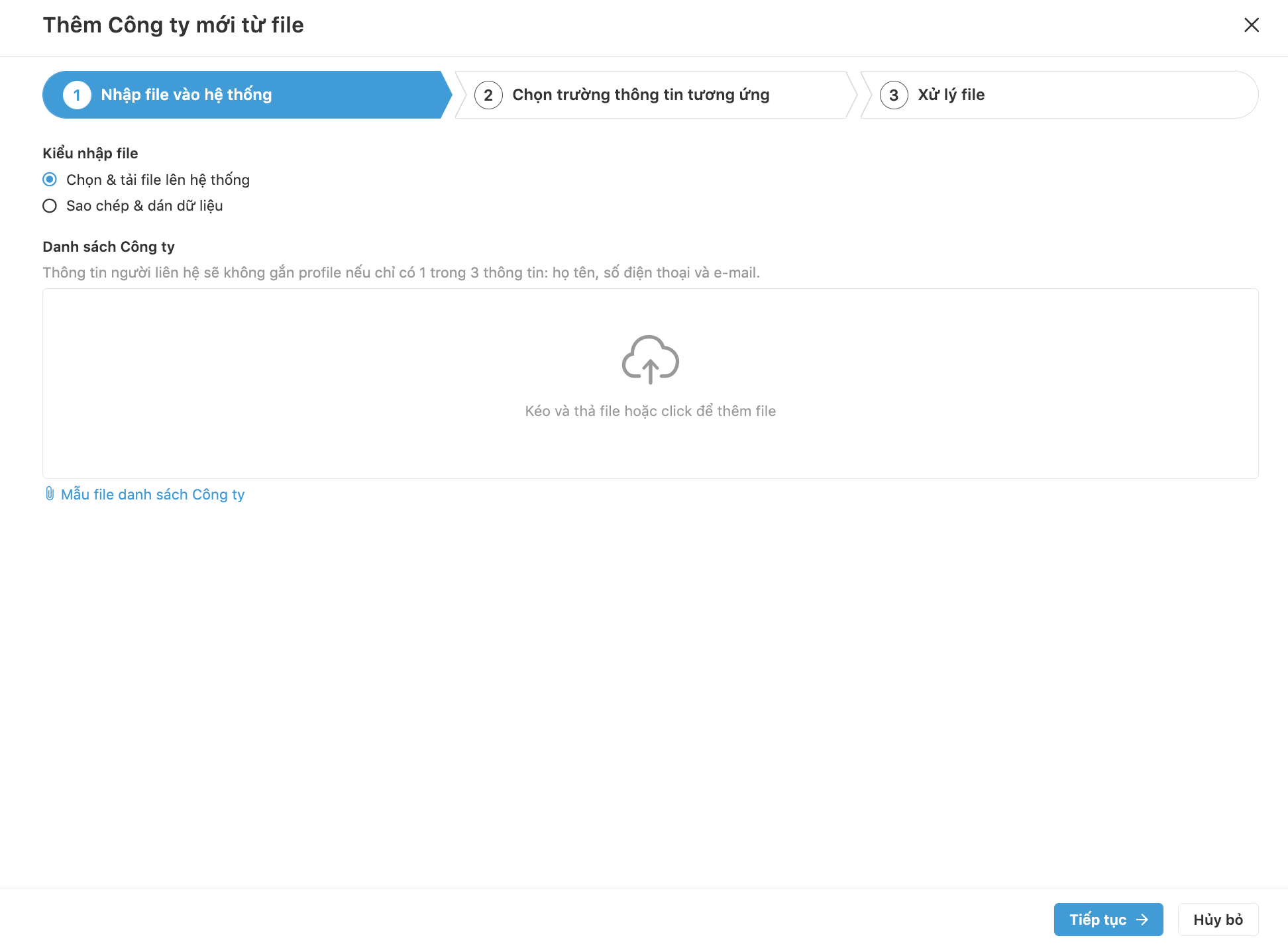Click the paperclip attachment icon
The height and width of the screenshot is (946, 1288).
coord(50,494)
